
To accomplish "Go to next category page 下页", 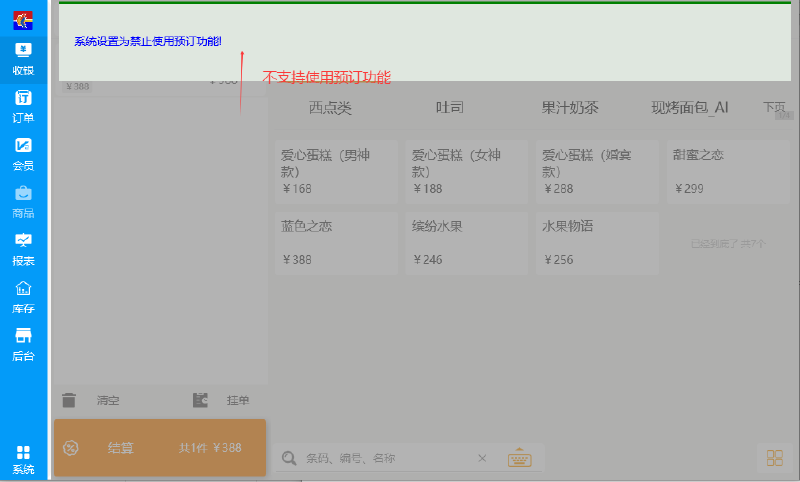I will 774,108.
